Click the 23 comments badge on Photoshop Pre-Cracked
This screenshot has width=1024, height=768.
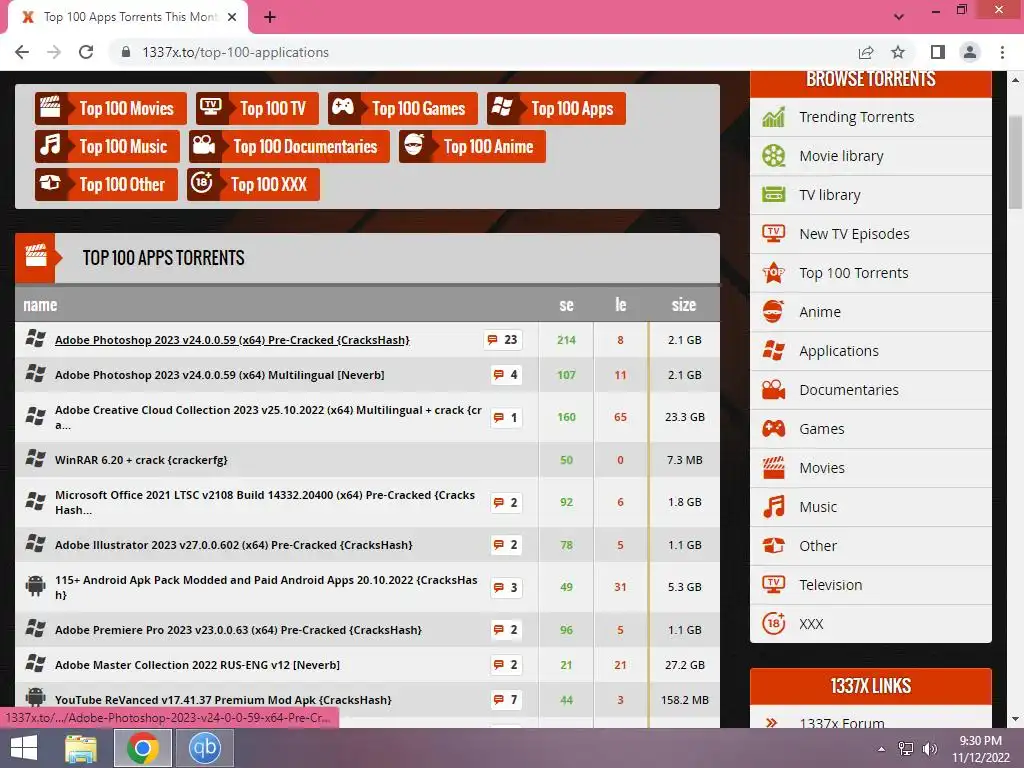(503, 340)
